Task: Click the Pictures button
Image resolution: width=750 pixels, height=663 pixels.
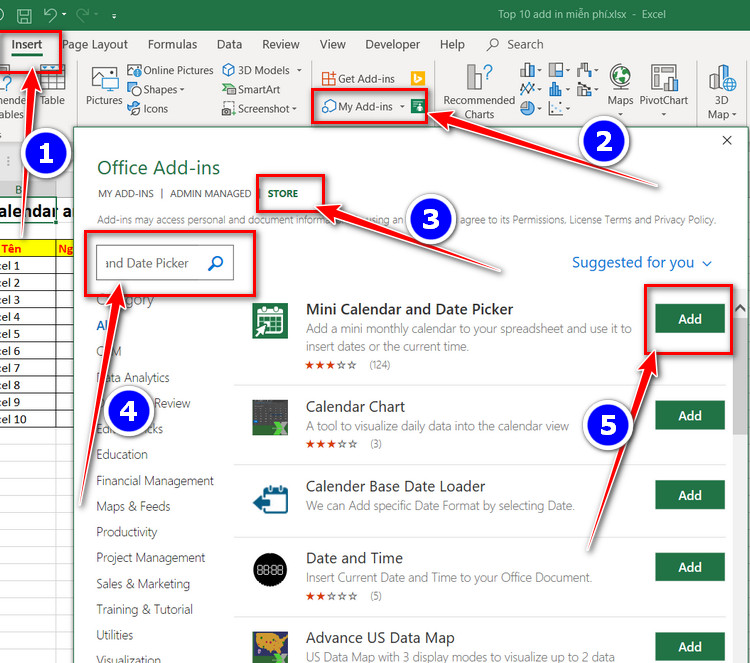Action: click(104, 86)
